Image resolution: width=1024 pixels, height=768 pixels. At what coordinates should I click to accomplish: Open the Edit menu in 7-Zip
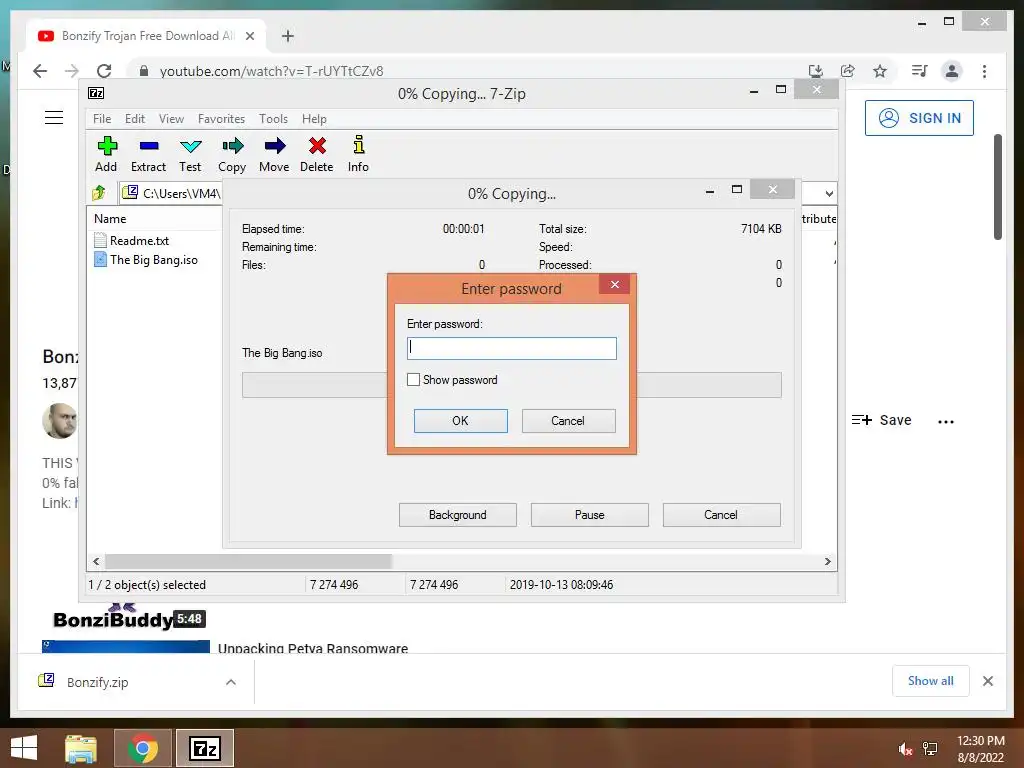(135, 119)
